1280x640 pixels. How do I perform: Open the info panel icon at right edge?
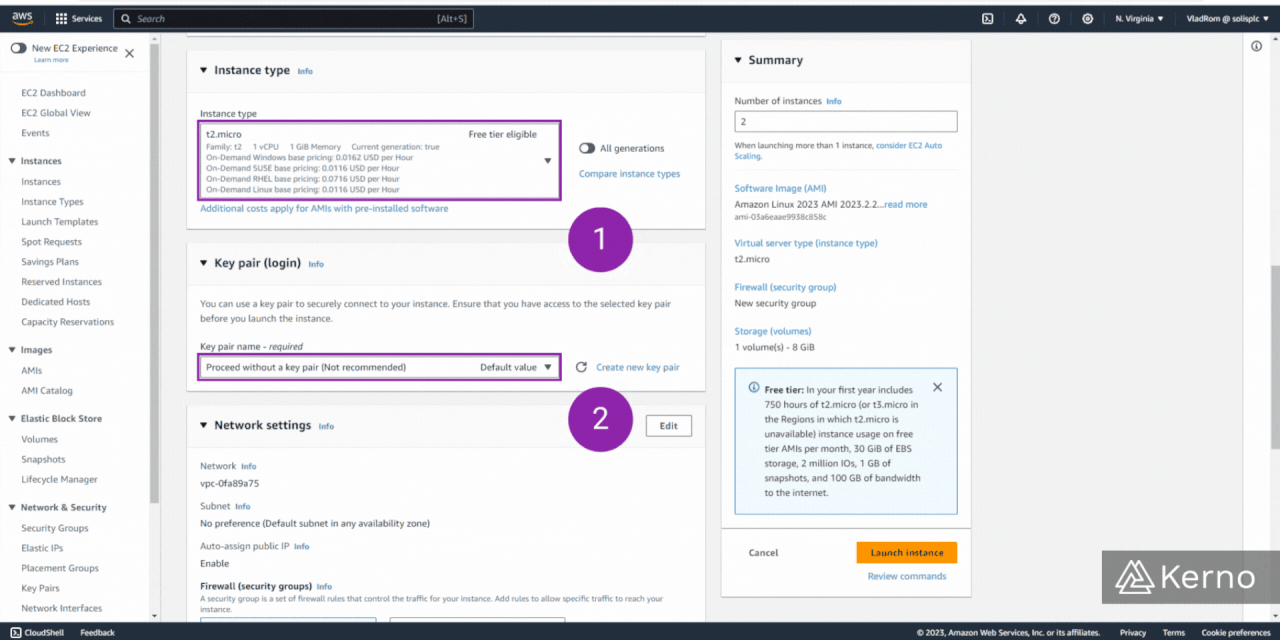tap(1257, 46)
